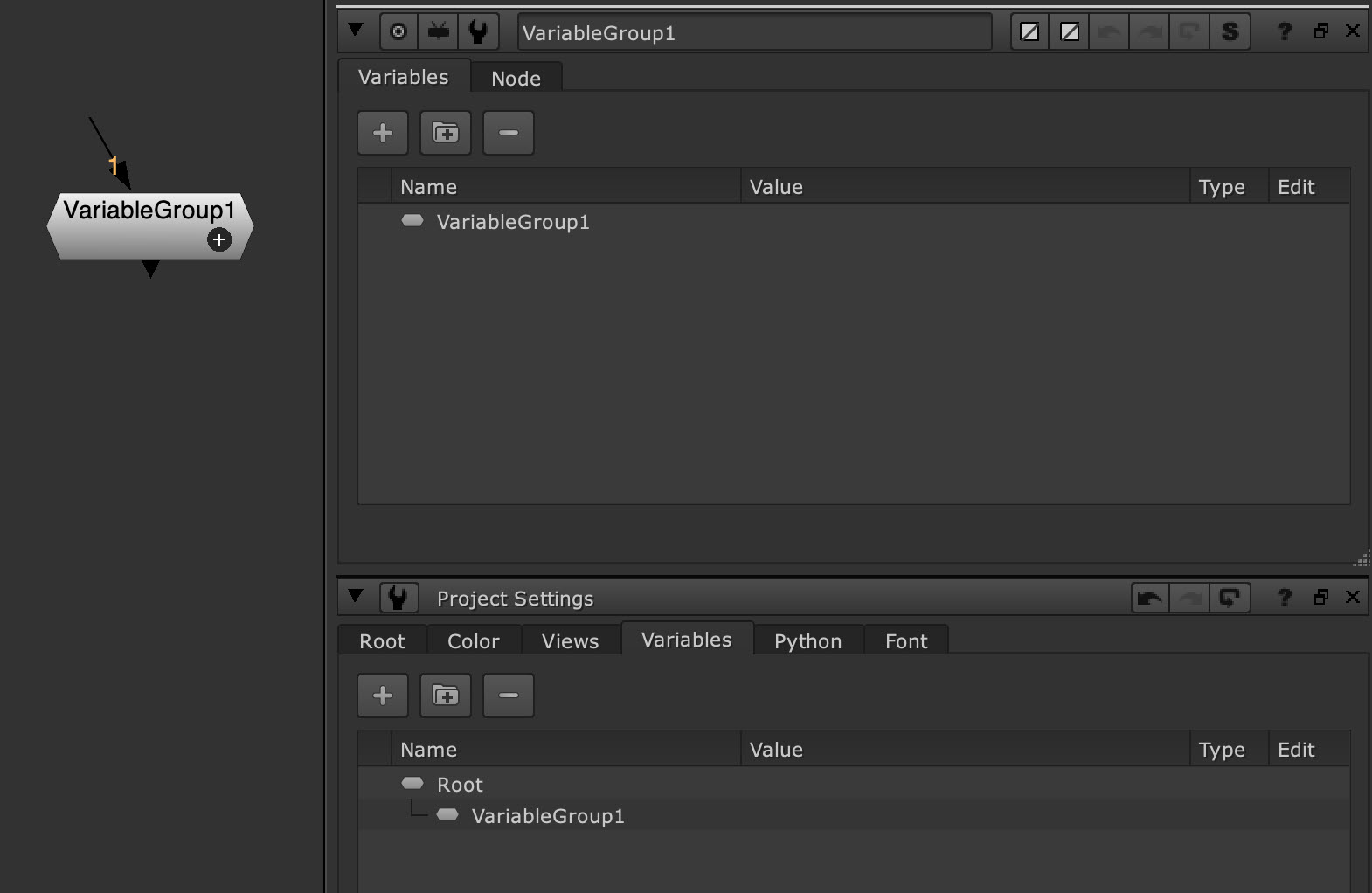
Task: Switch to the Node tab
Action: pos(516,79)
